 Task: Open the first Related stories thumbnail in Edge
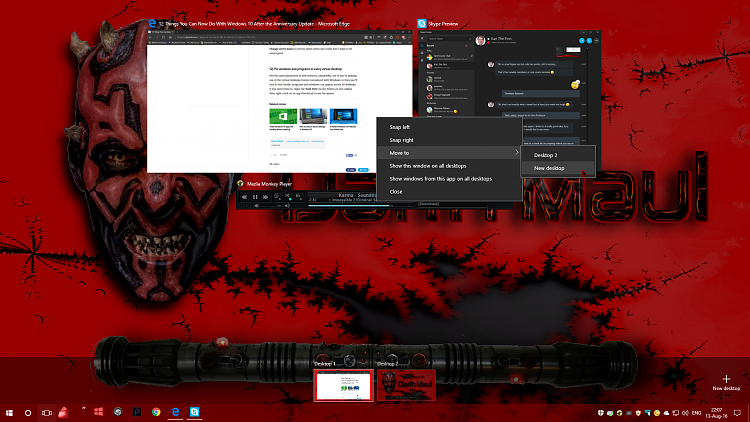coord(283,116)
